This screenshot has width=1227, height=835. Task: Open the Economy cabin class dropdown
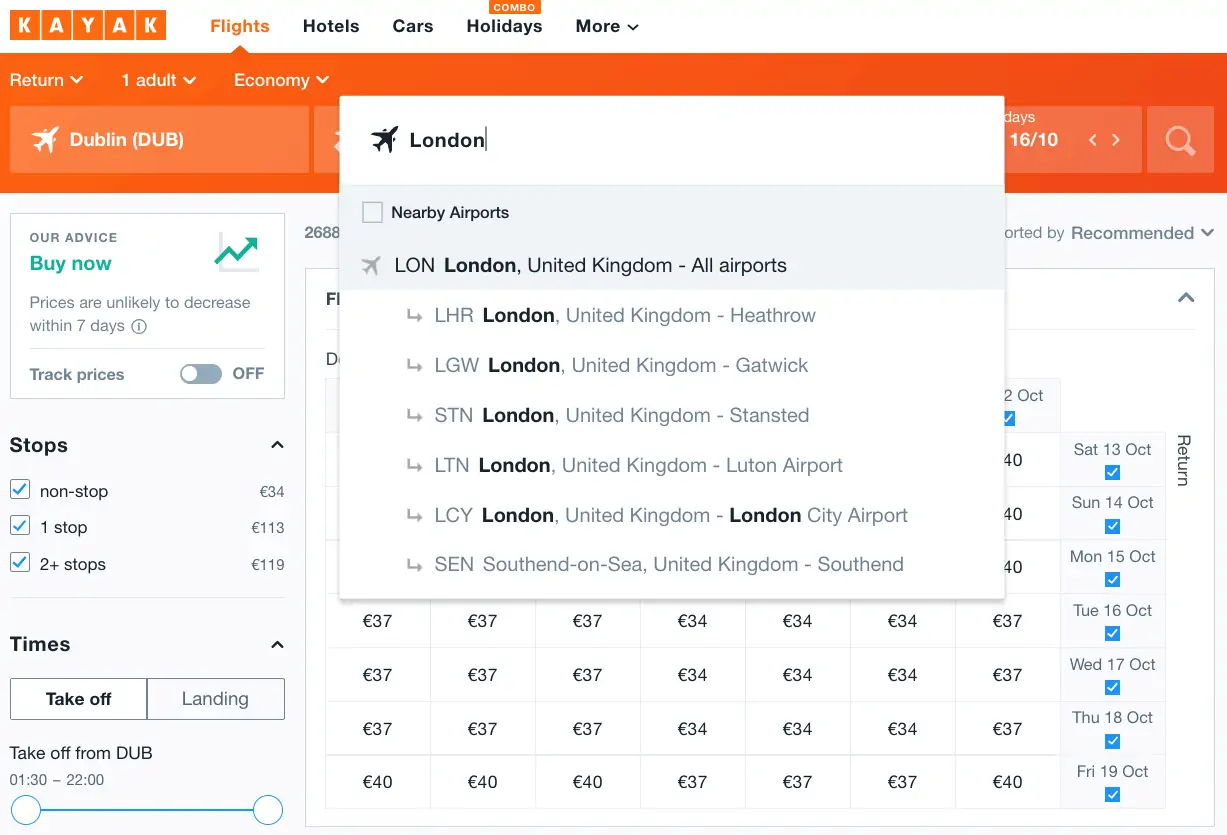point(281,80)
